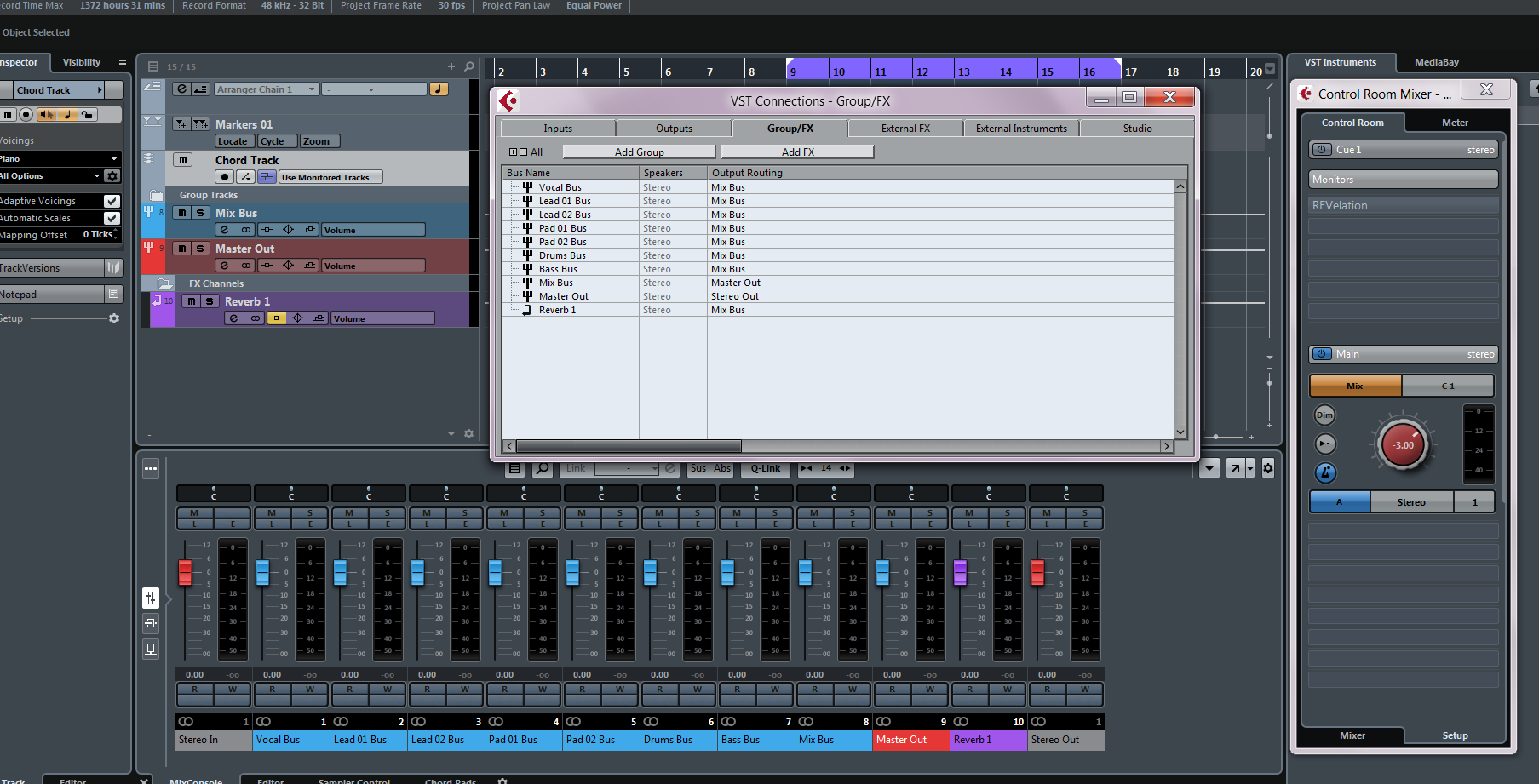This screenshot has height=784, width=1539.
Task: Click the MixConsole search magnifier icon
Action: pos(542,468)
